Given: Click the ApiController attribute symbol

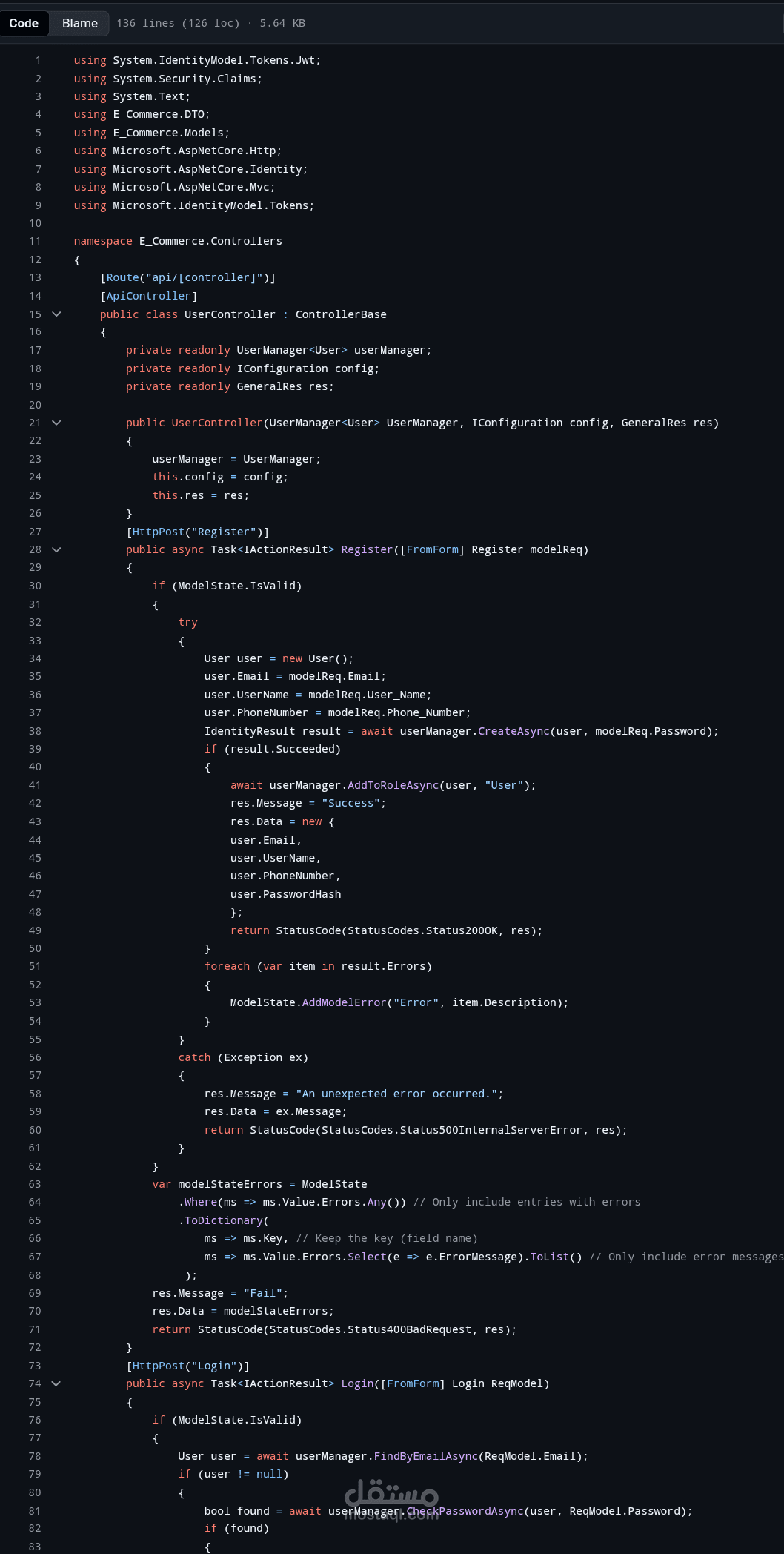Looking at the screenshot, I should tap(149, 296).
